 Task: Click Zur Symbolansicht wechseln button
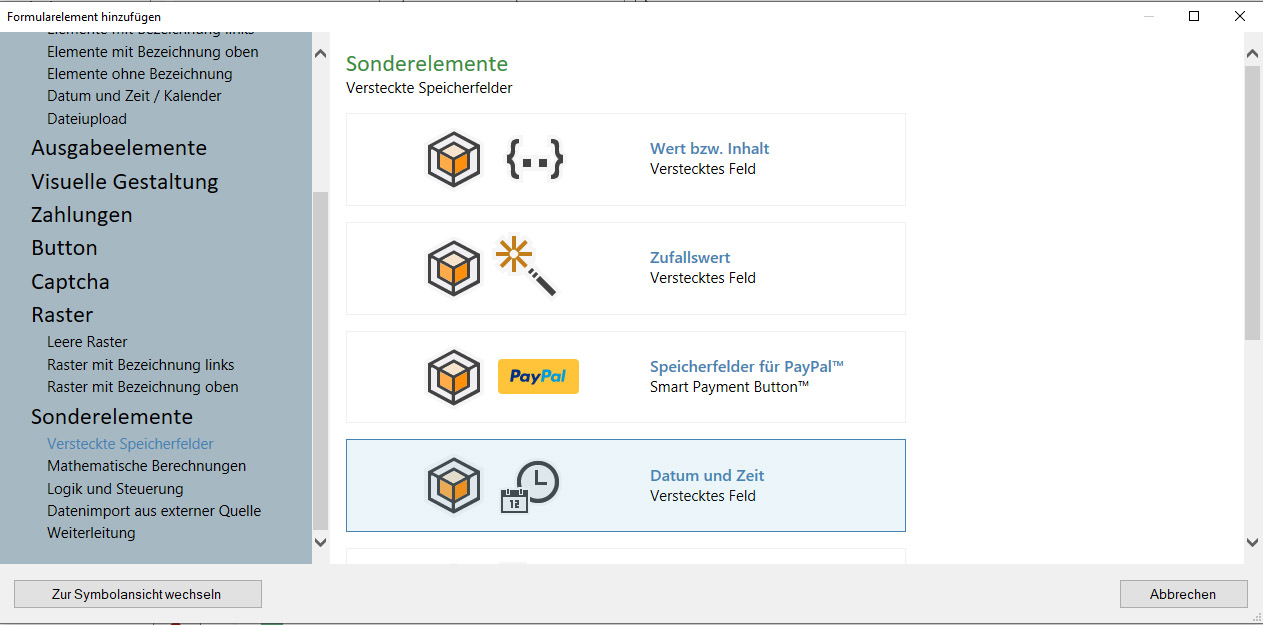[137, 594]
